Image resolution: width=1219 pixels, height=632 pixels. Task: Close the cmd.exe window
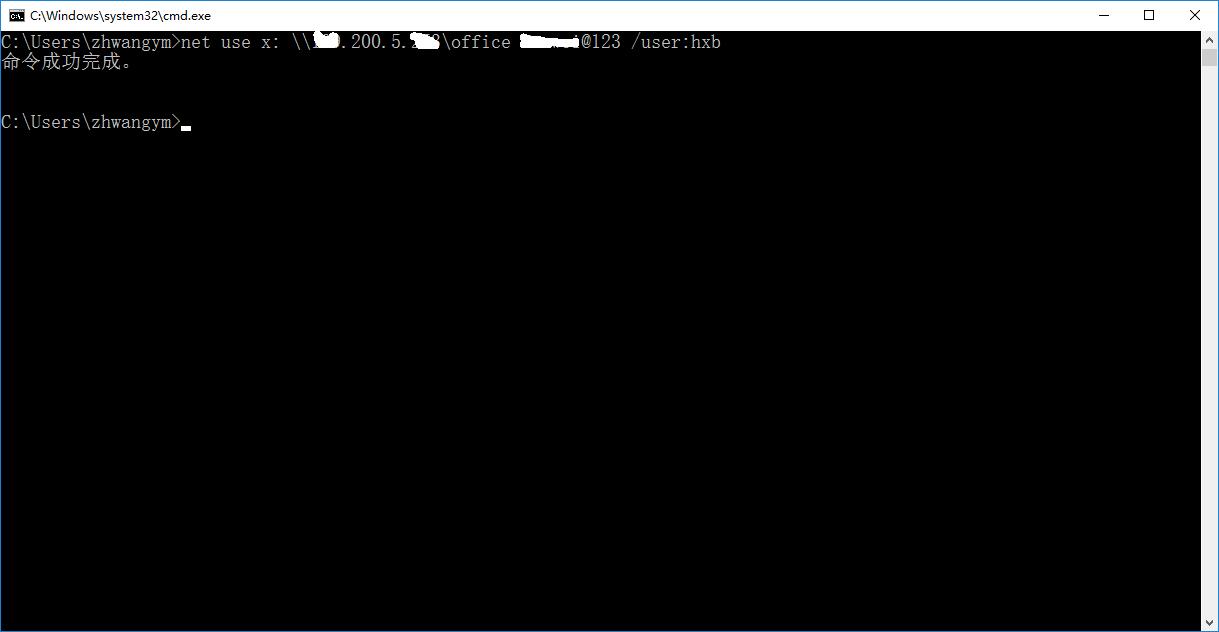tap(1194, 15)
